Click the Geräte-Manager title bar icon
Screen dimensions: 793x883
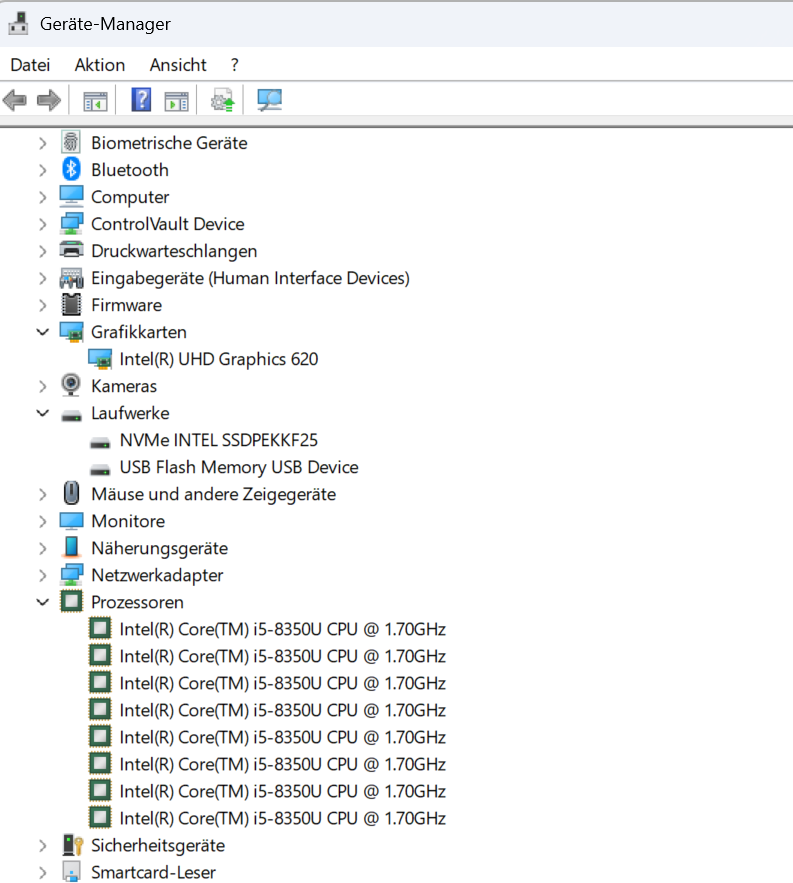pos(19,24)
